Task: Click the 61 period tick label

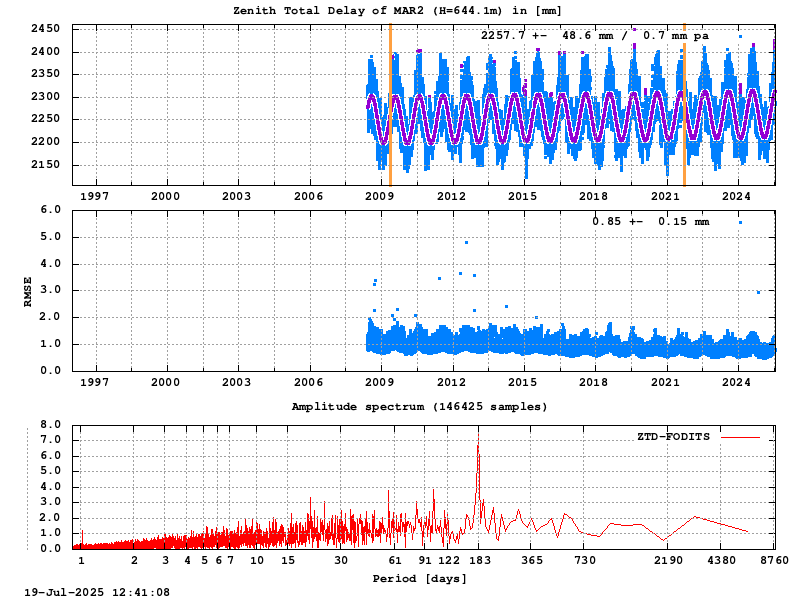Action: (x=395, y=560)
